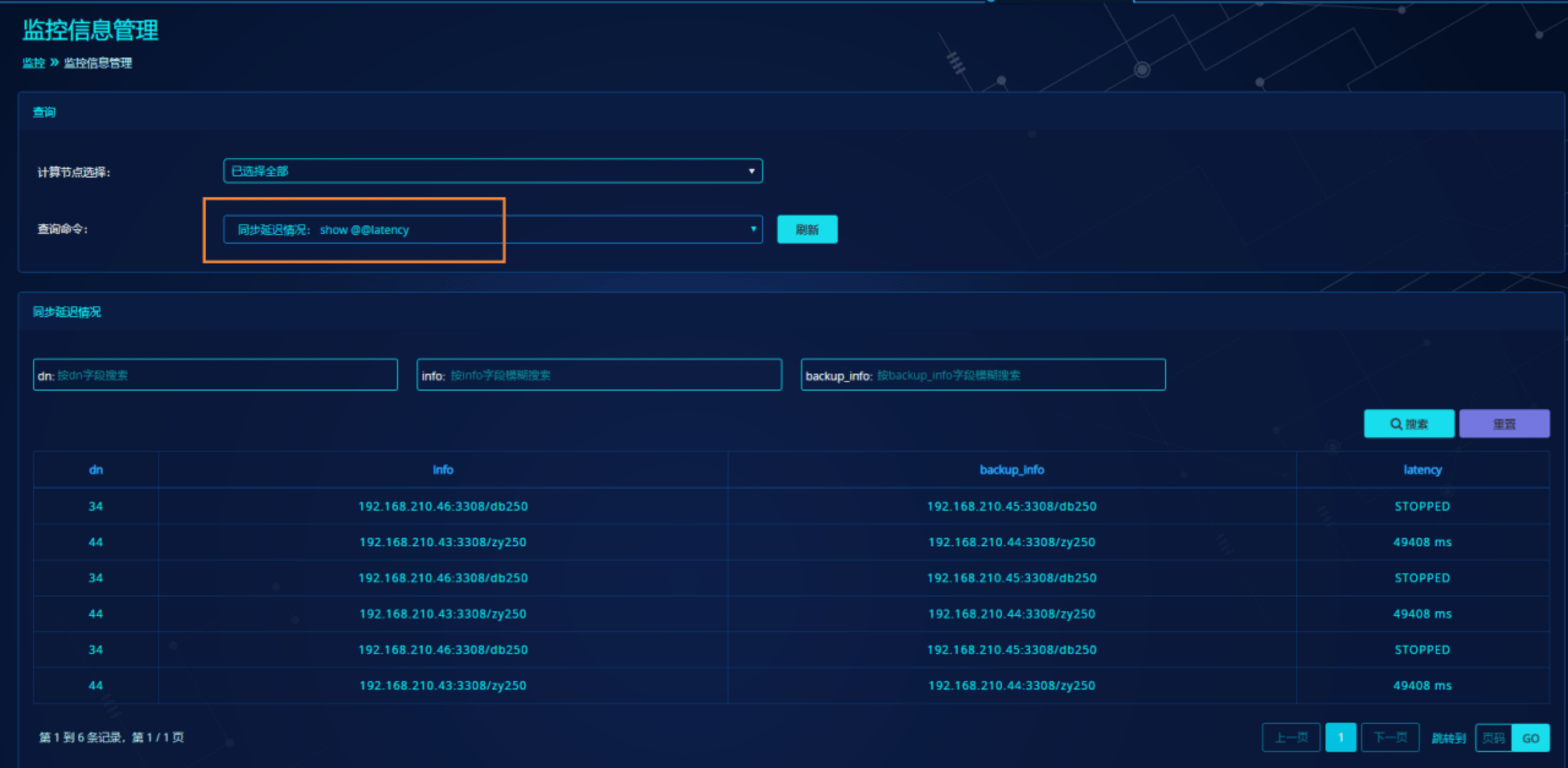The width and height of the screenshot is (1568, 768).
Task: Click the 下一页 next page button
Action: click(x=1390, y=737)
